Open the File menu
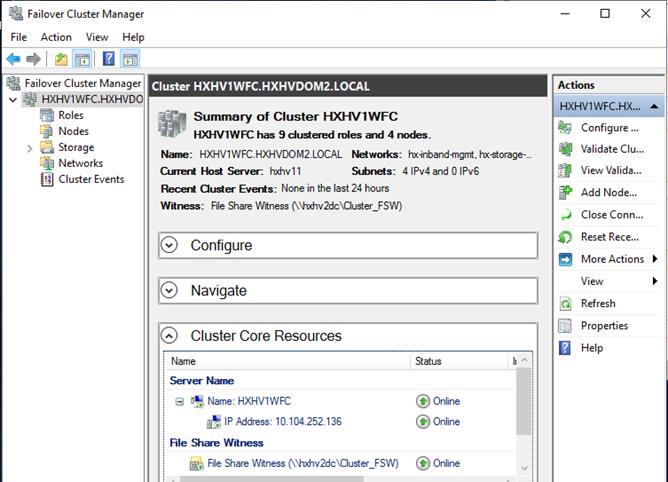 [18, 37]
